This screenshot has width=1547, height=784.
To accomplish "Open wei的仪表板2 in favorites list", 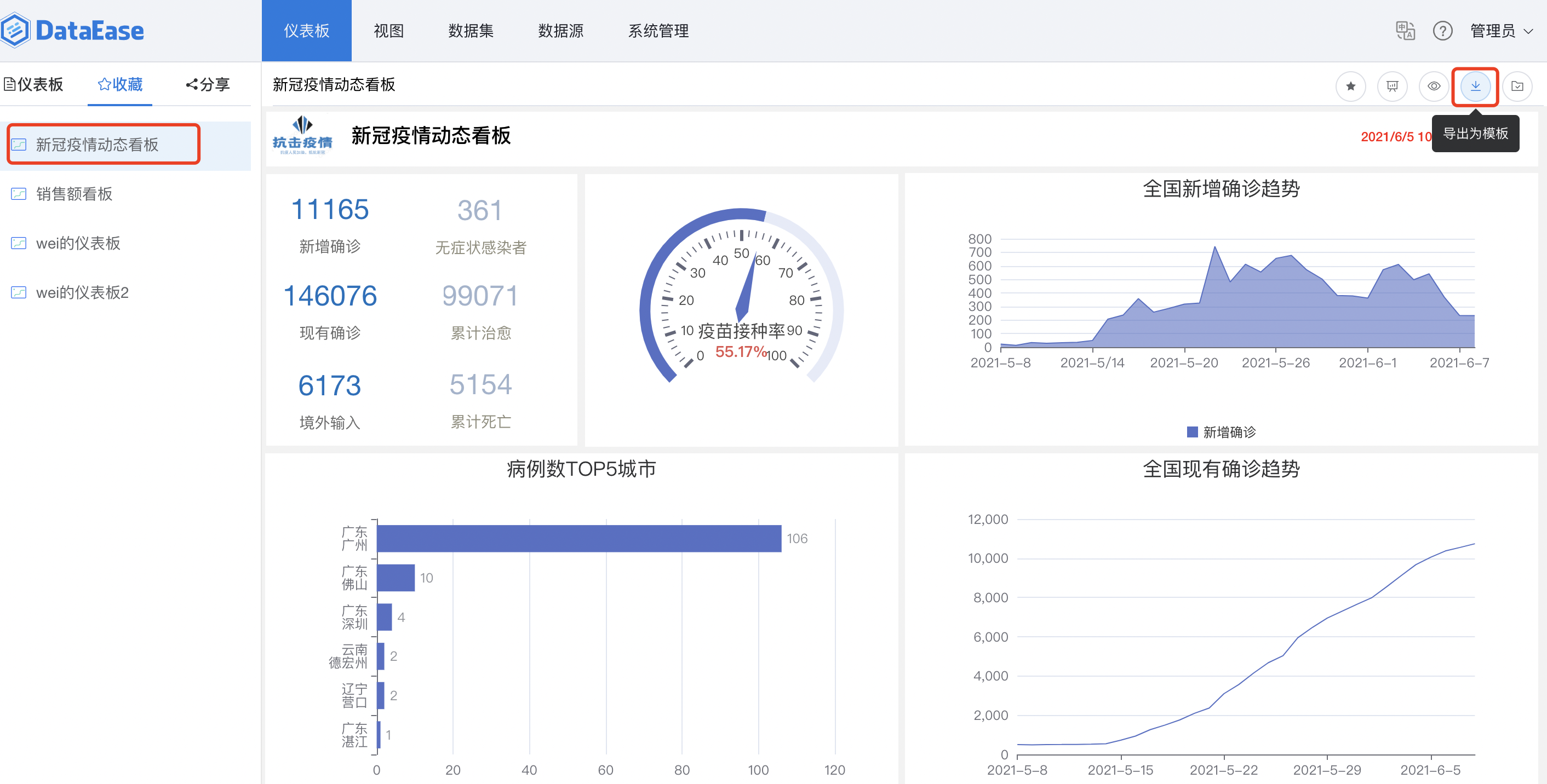I will tap(125, 292).
